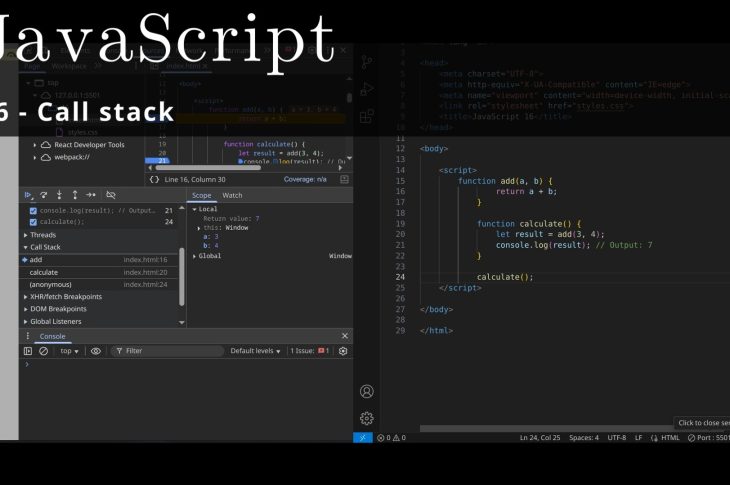The width and height of the screenshot is (730, 485).
Task: Uncheck the console.log(result) breakpoint checkbox
Action: click(x=33, y=211)
